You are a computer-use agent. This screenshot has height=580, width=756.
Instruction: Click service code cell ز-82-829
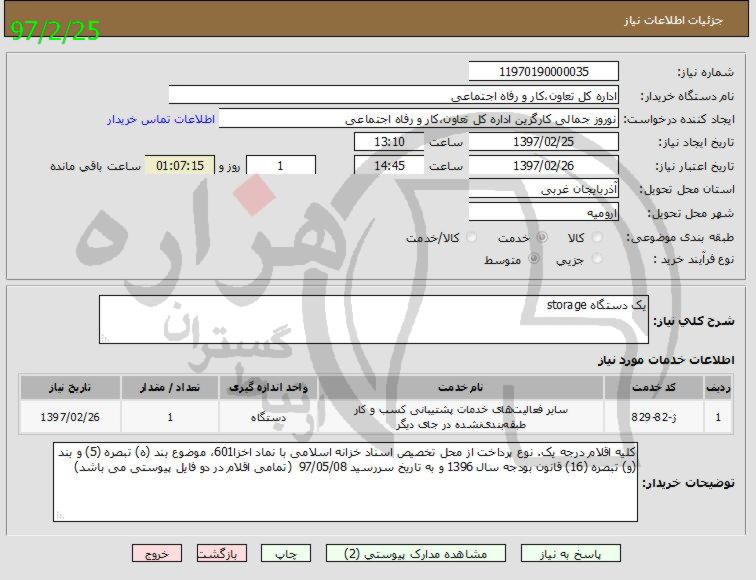pos(653,417)
